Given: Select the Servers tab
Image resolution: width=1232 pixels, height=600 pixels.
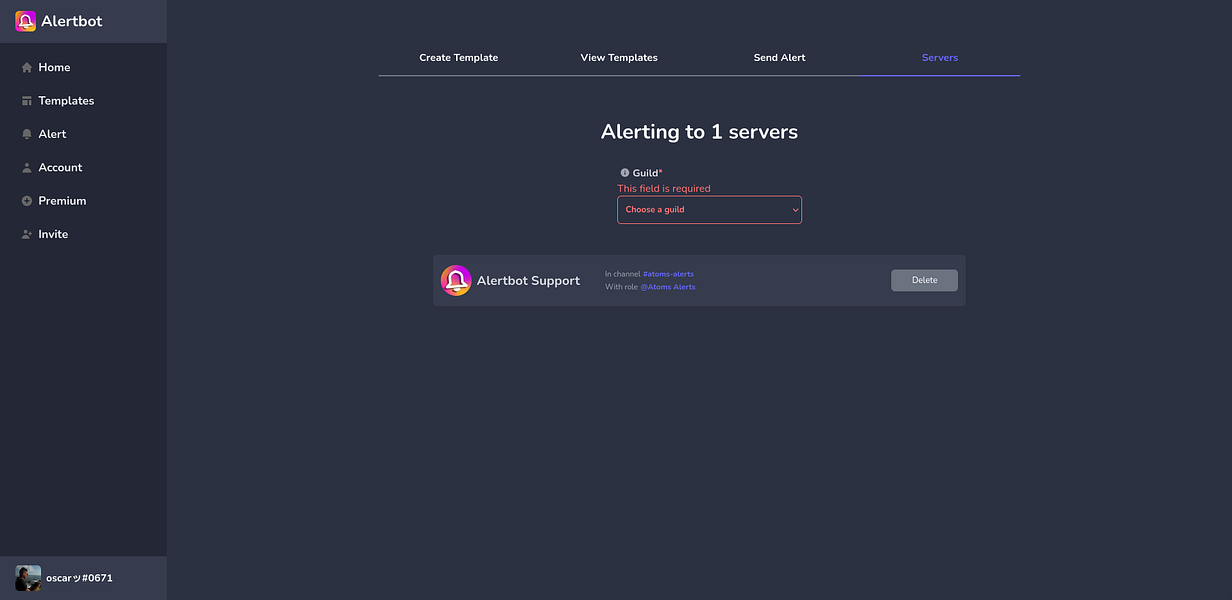Looking at the screenshot, I should [939, 57].
